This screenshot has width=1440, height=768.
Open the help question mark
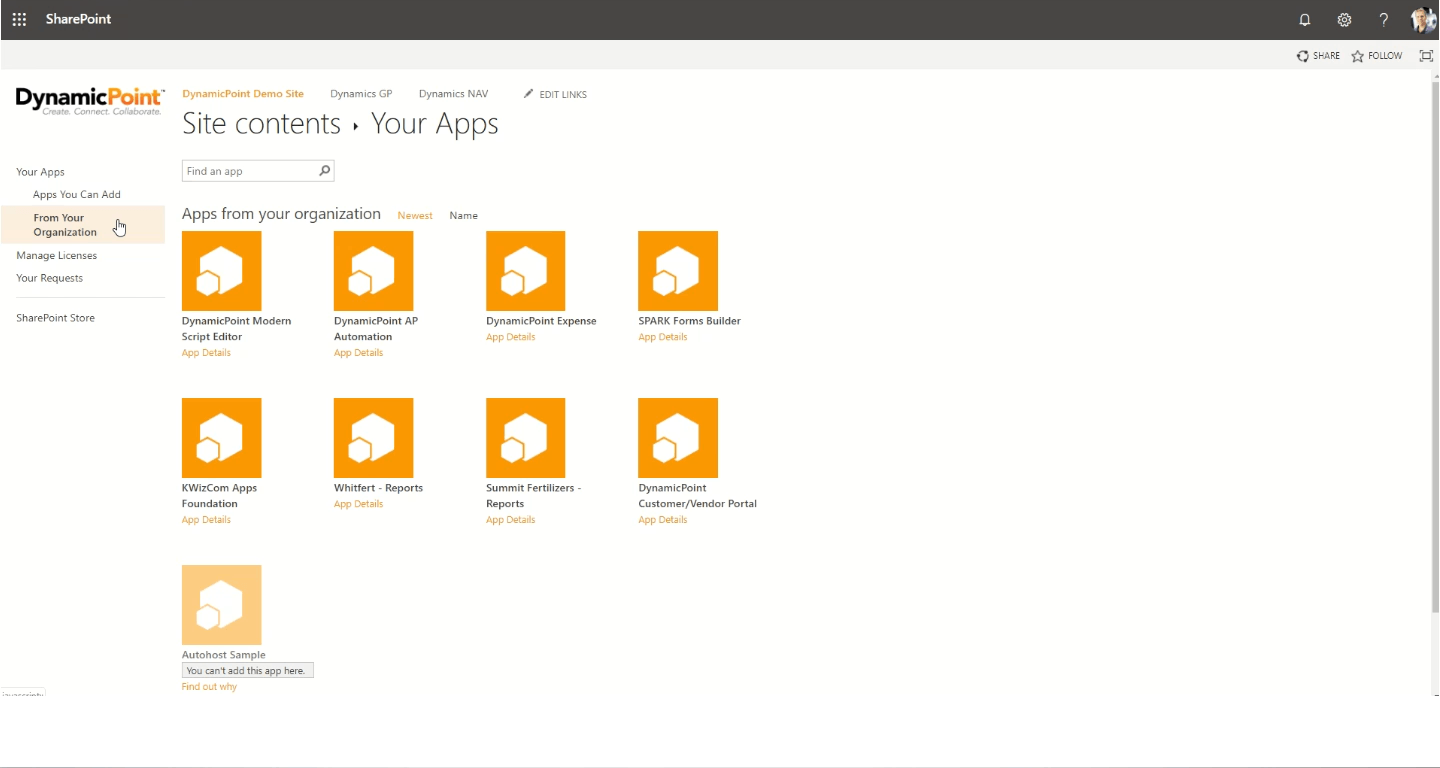(1384, 20)
